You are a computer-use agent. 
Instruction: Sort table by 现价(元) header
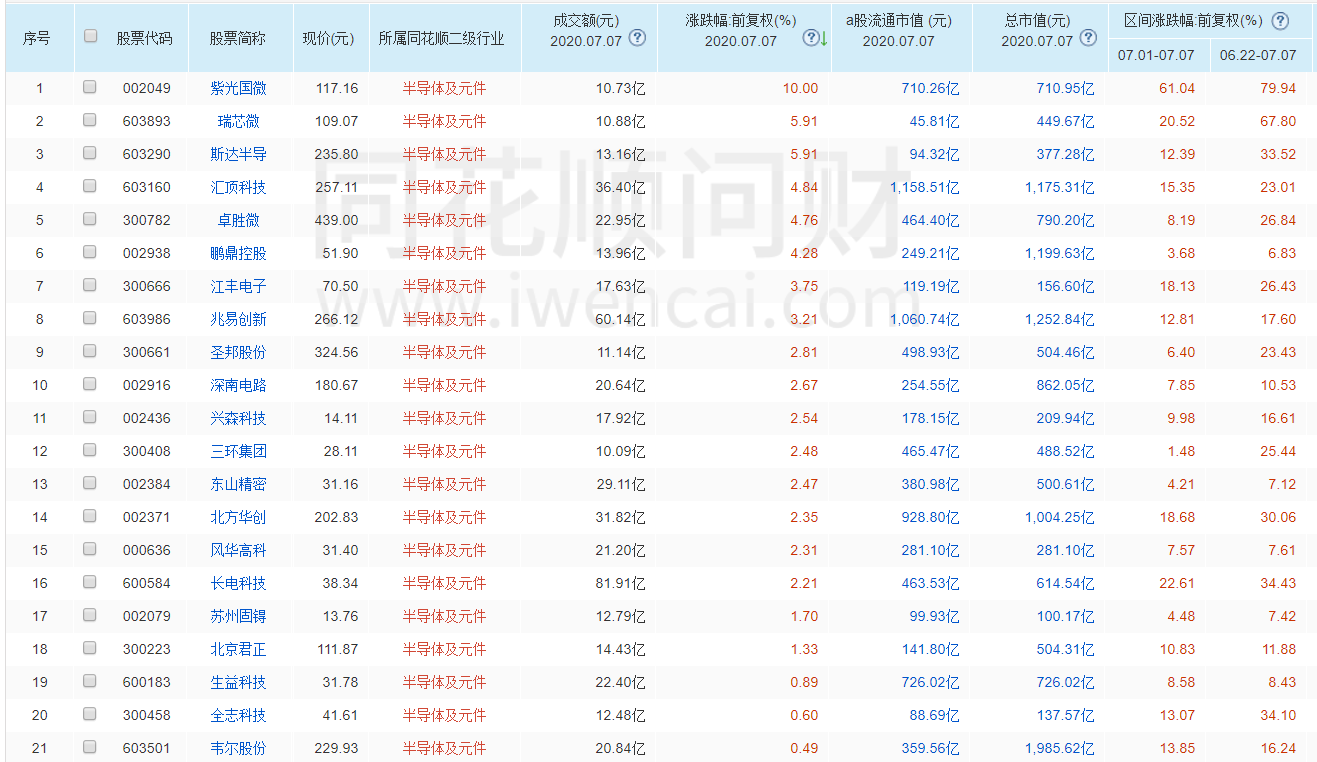pos(329,38)
